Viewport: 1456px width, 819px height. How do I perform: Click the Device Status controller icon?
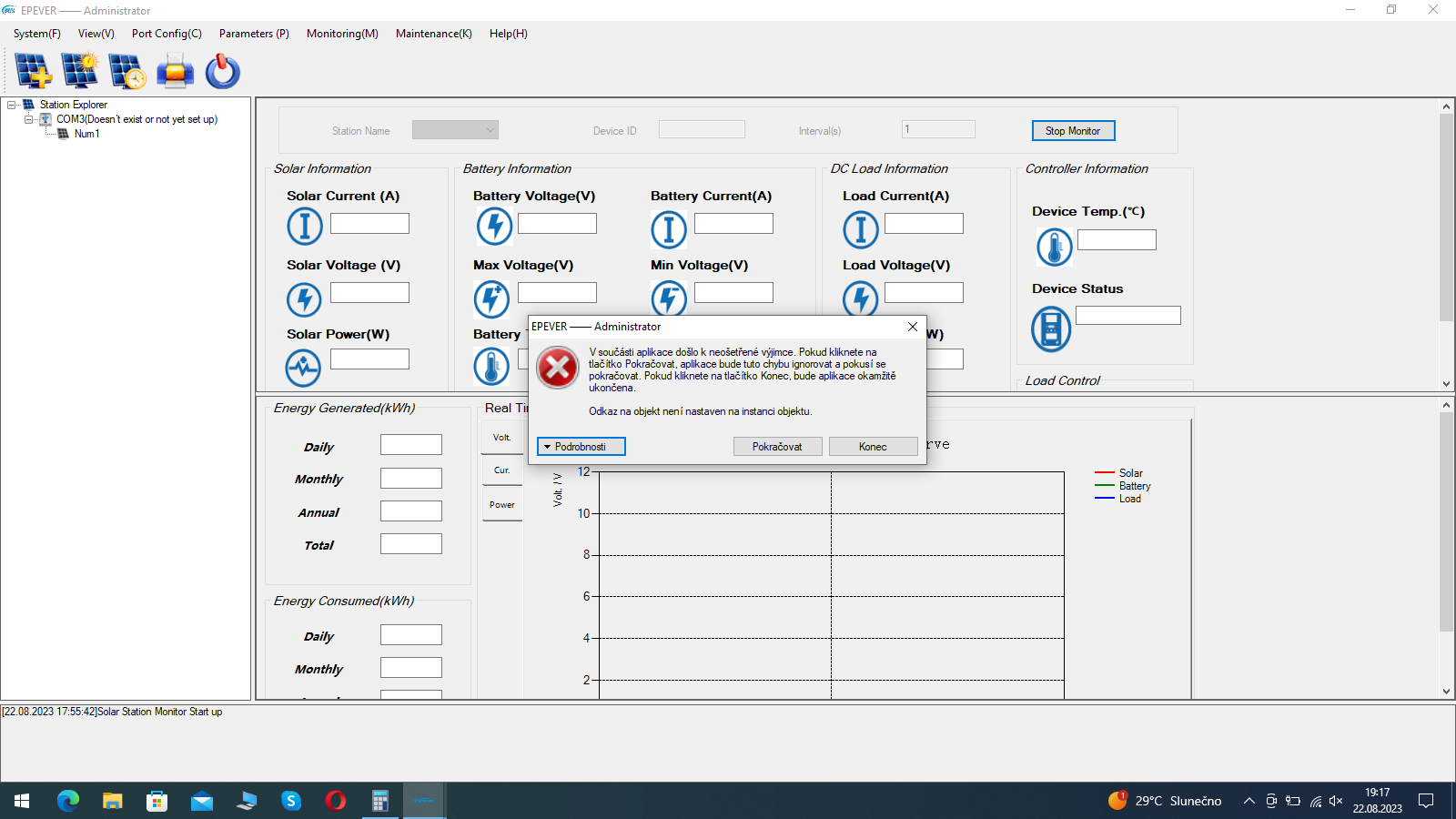[1050, 329]
